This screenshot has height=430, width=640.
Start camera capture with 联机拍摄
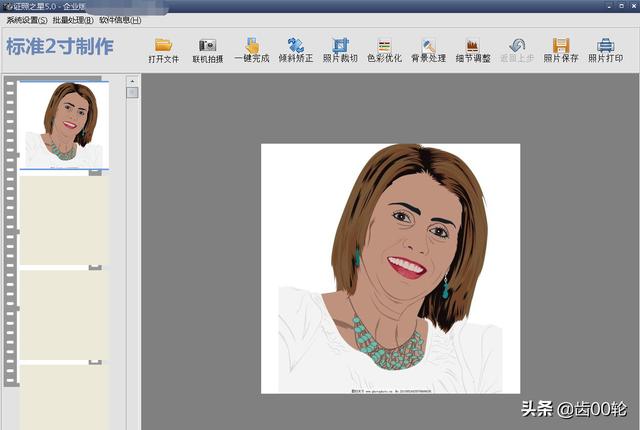(x=207, y=45)
